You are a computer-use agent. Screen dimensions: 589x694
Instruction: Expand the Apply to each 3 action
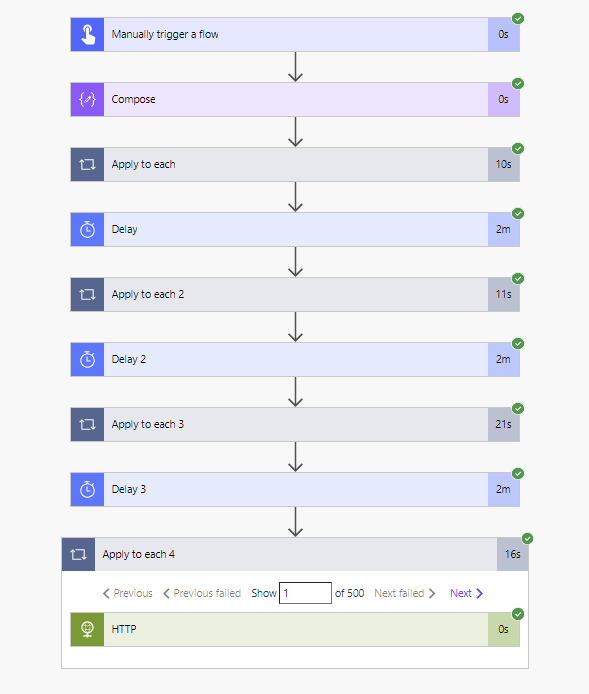click(295, 424)
